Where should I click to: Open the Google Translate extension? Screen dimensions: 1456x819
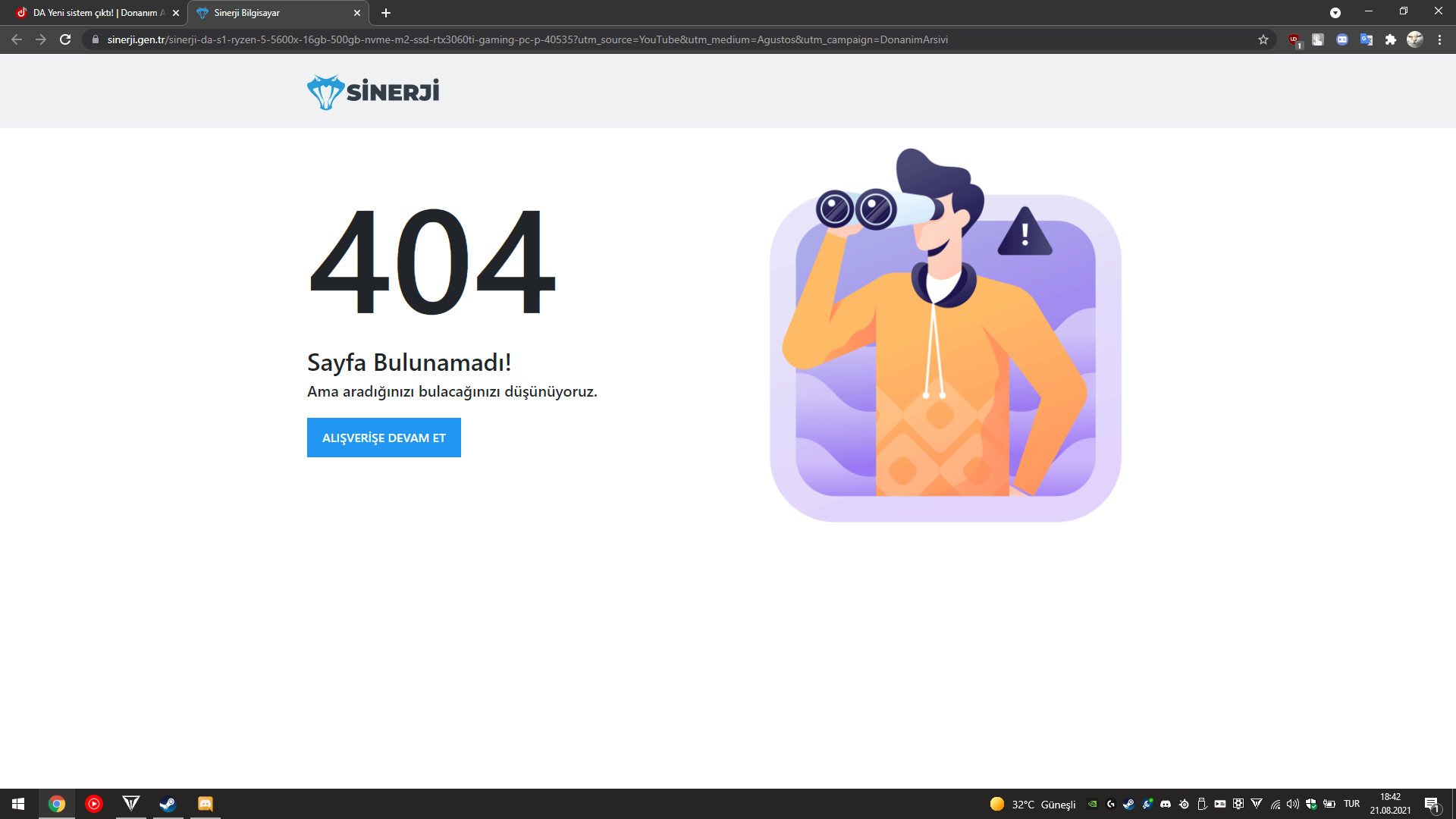[x=1367, y=39]
